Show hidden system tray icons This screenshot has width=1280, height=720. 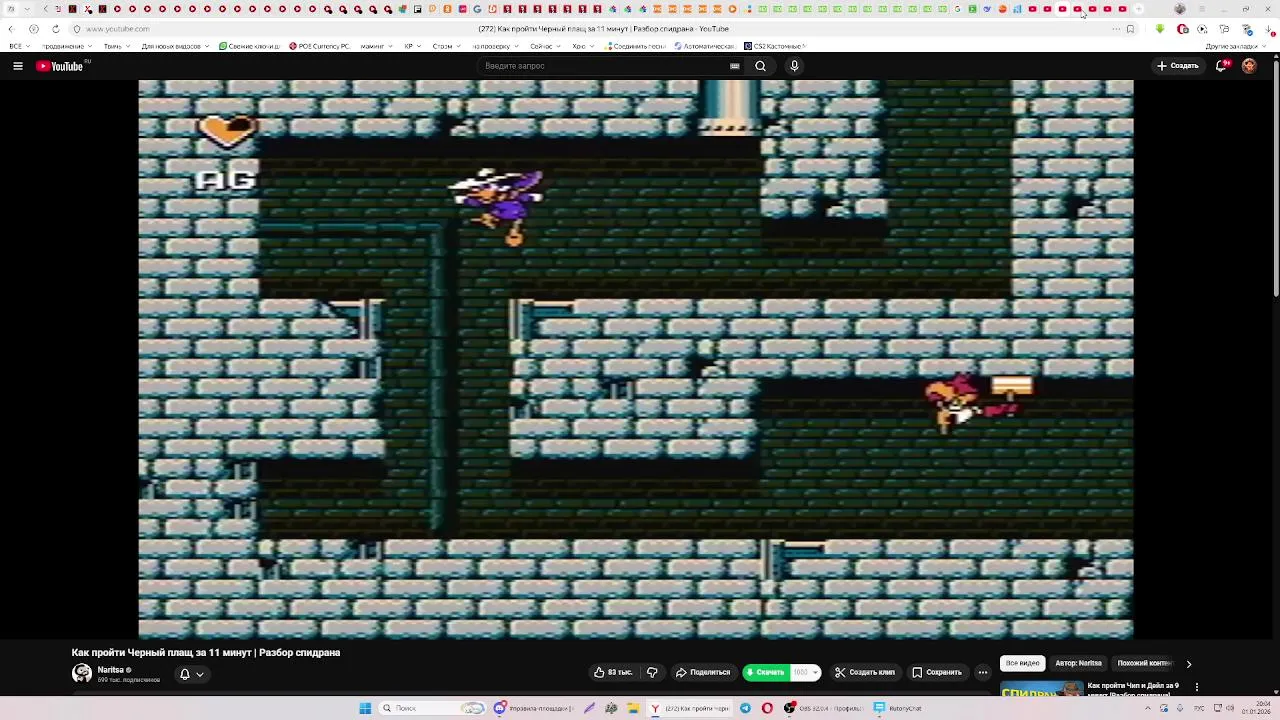tap(1149, 708)
